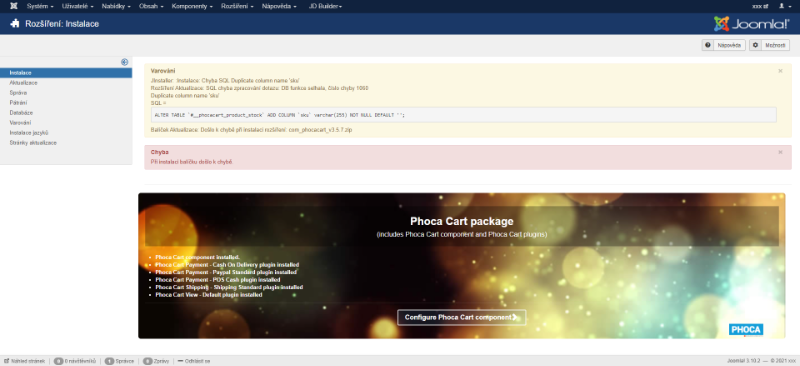Open the JD Builder dropdown menu
This screenshot has width=800, height=366.
point(325,6)
